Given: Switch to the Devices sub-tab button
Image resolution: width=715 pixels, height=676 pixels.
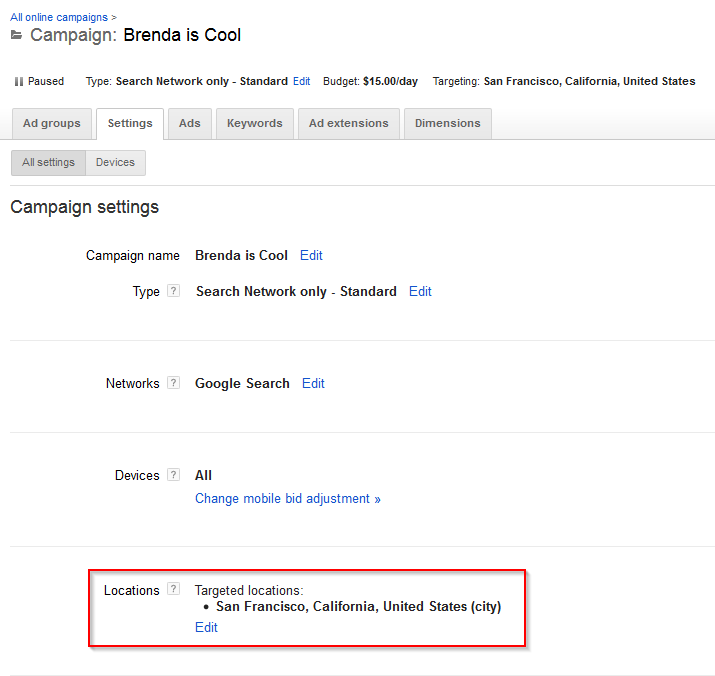Looking at the screenshot, I should click(x=115, y=163).
